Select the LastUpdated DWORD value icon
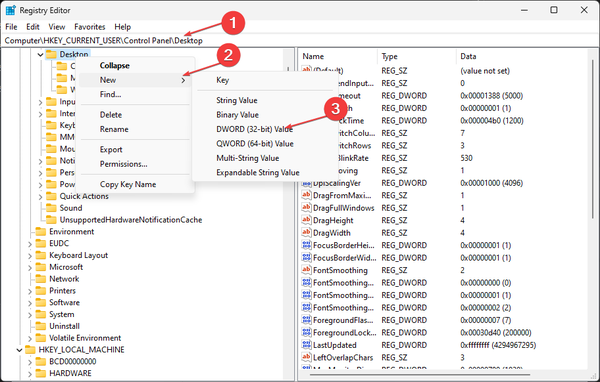Viewport: 600px width, 382px height. point(306,345)
